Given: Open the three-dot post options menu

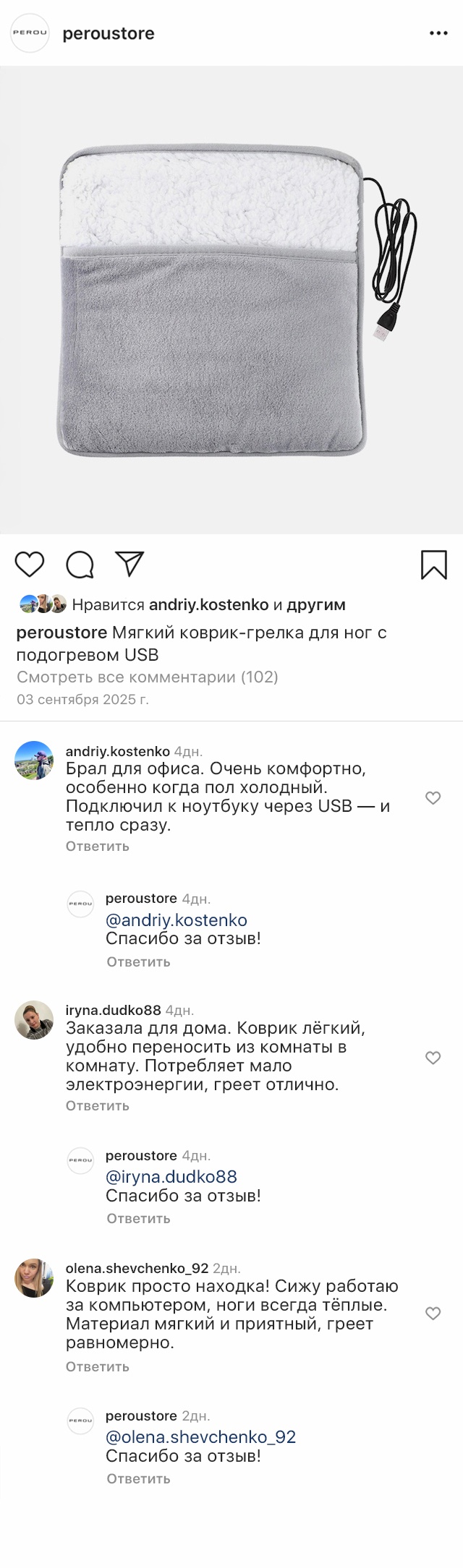Looking at the screenshot, I should point(439,33).
